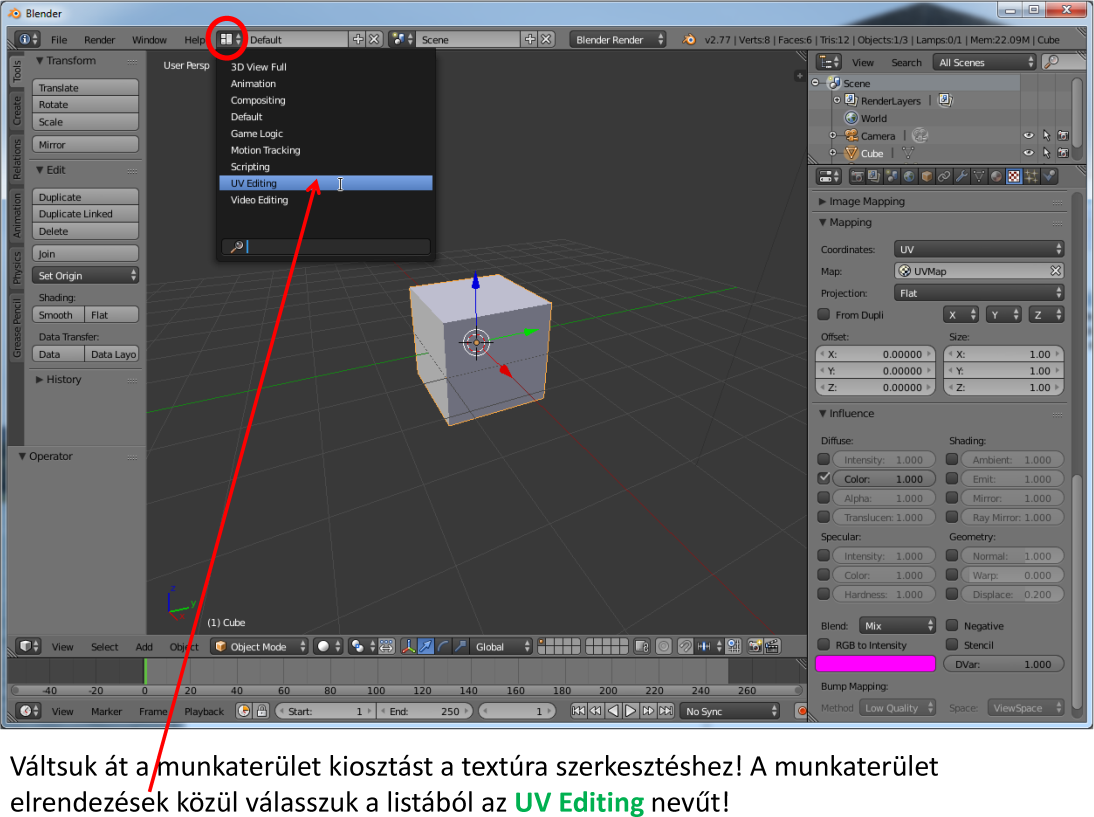
Task: Toggle the Cube visibility eye in outliner
Action: coord(1028,153)
